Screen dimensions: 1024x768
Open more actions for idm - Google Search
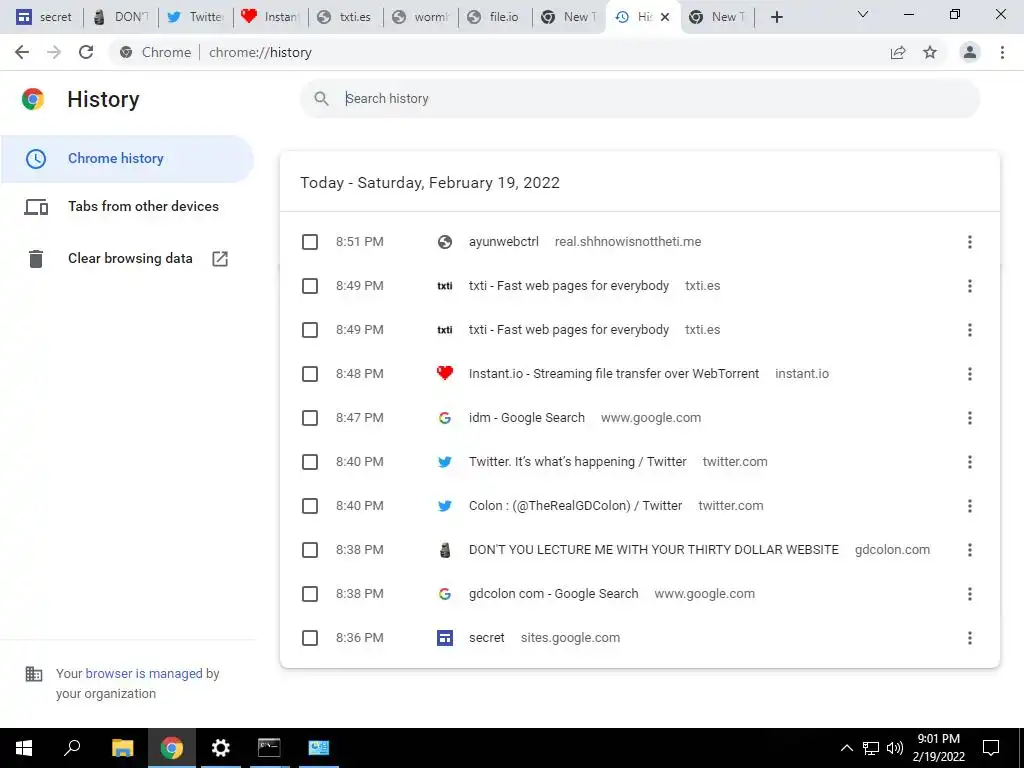(970, 418)
